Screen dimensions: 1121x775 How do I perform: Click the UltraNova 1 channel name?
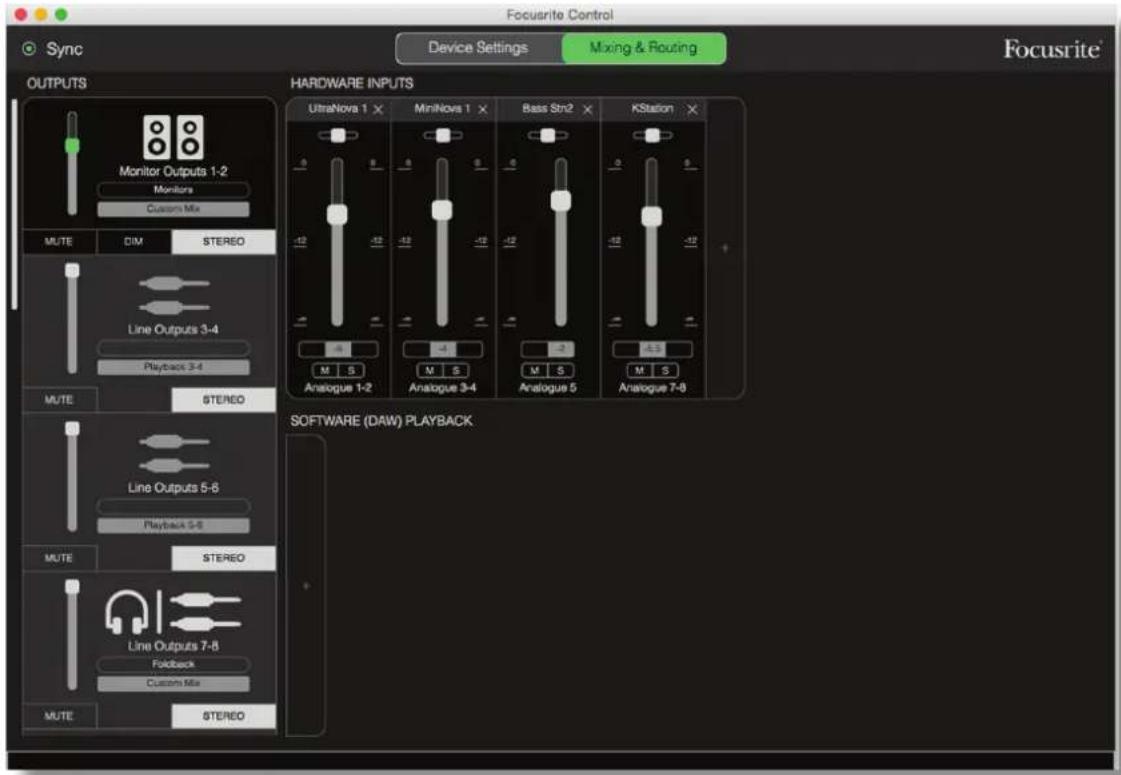point(337,109)
